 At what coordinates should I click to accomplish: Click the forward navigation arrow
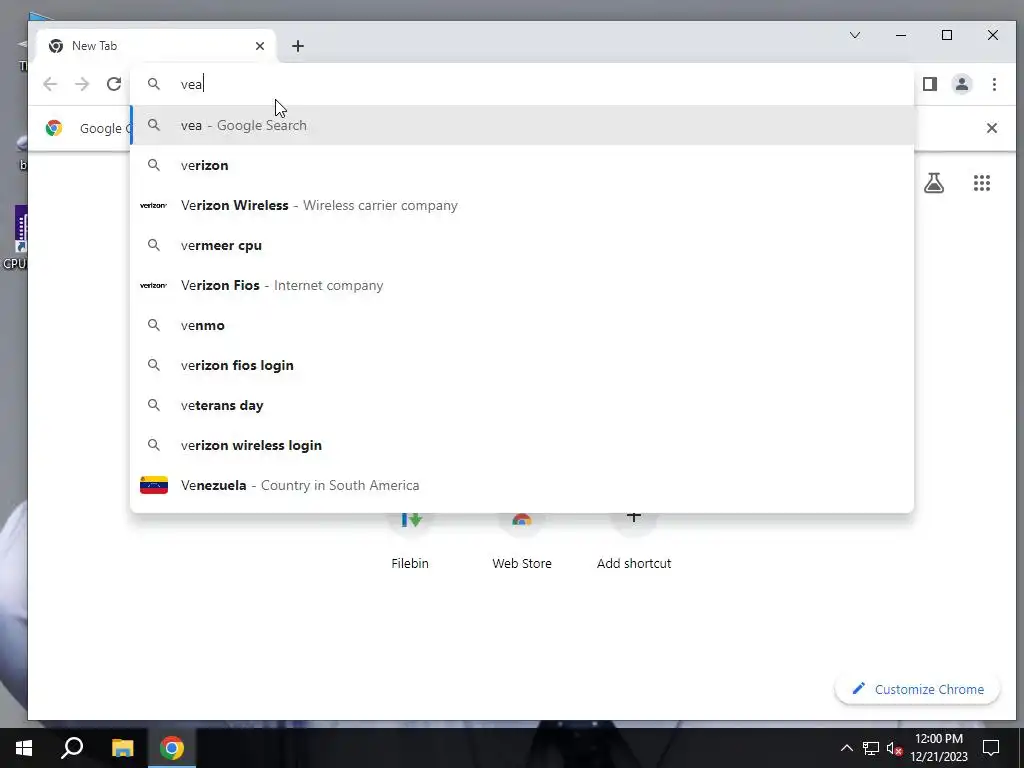(x=82, y=84)
